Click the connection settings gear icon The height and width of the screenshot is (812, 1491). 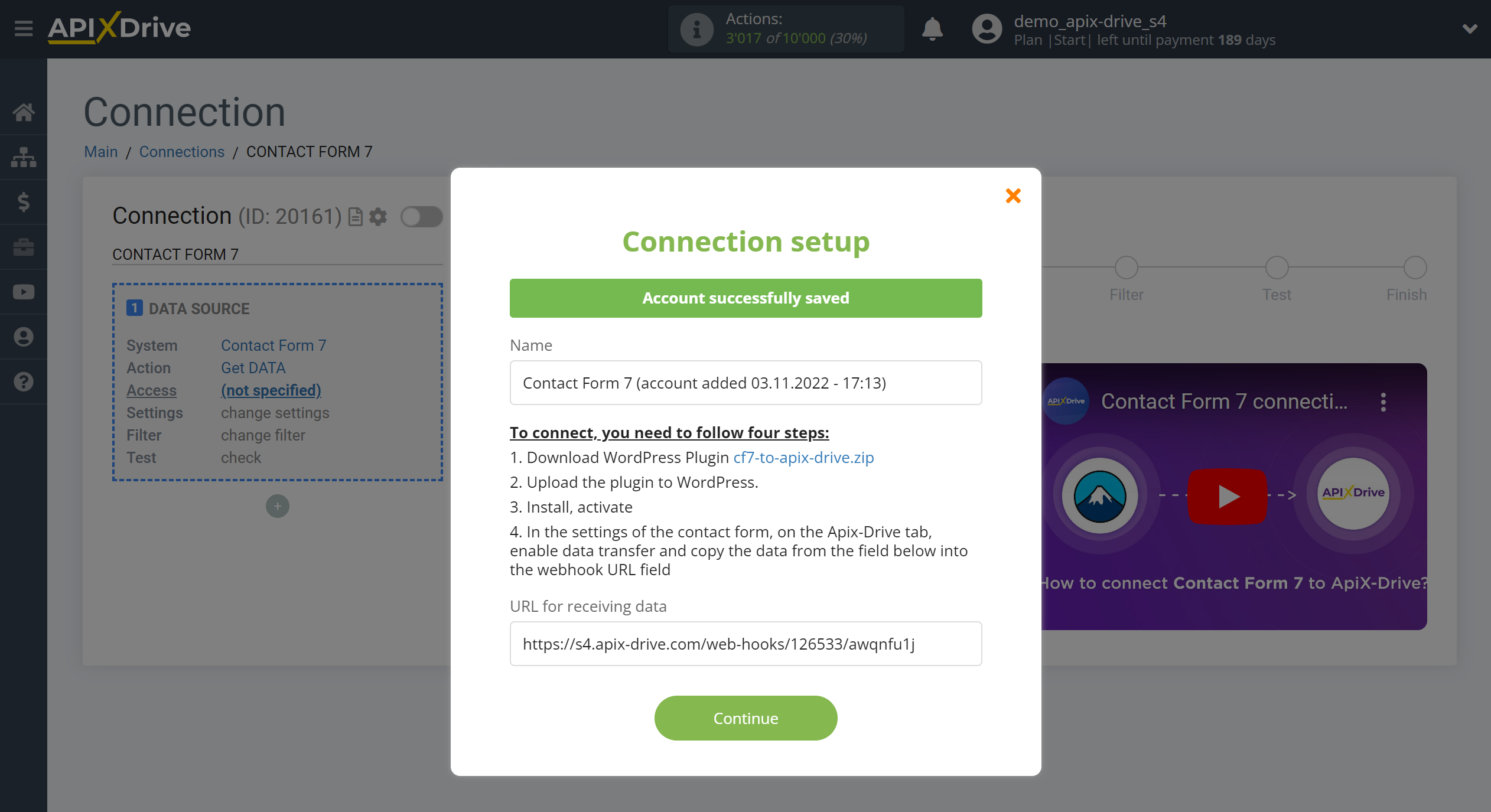(x=378, y=216)
